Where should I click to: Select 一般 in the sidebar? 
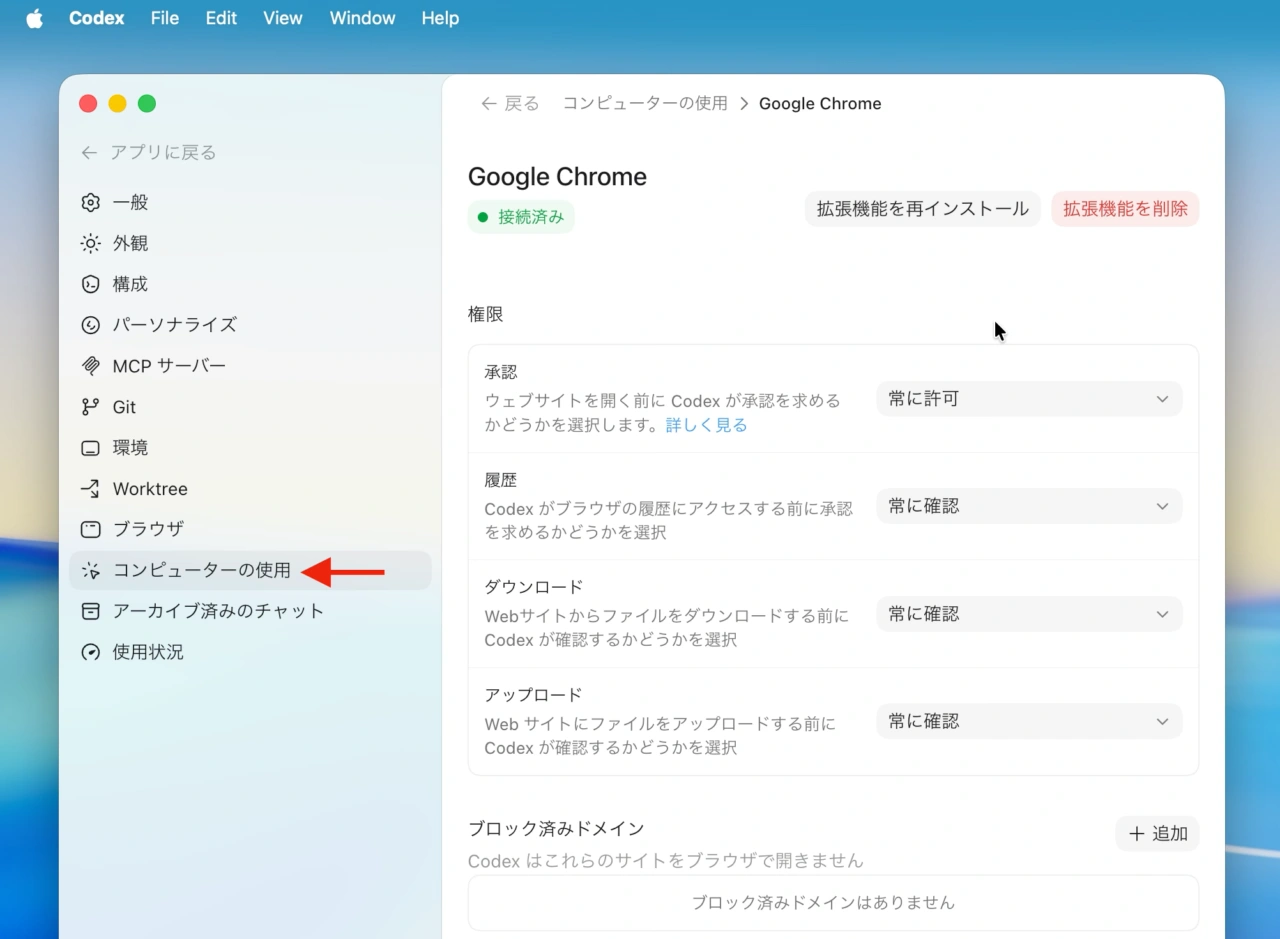250,202
